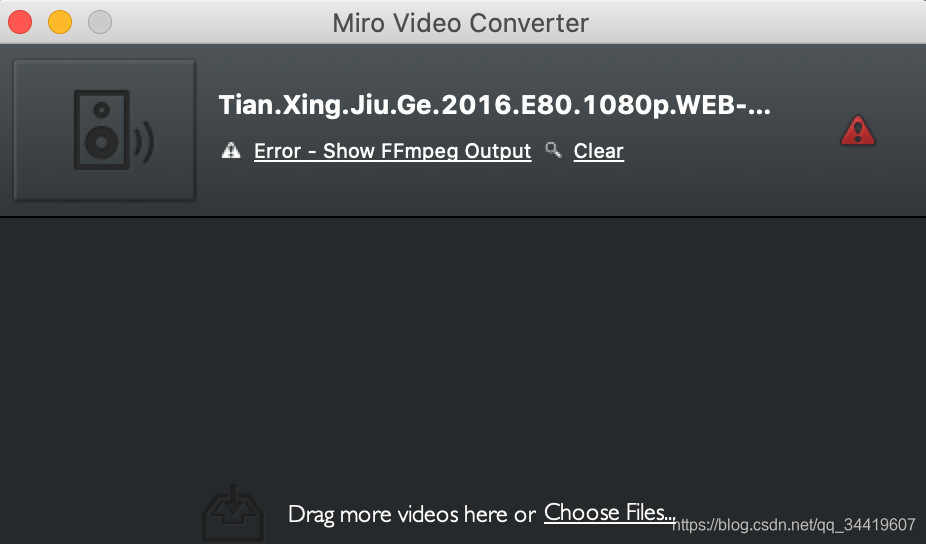Open Error - Show FFmpeg Output
926x544 pixels.
click(393, 151)
